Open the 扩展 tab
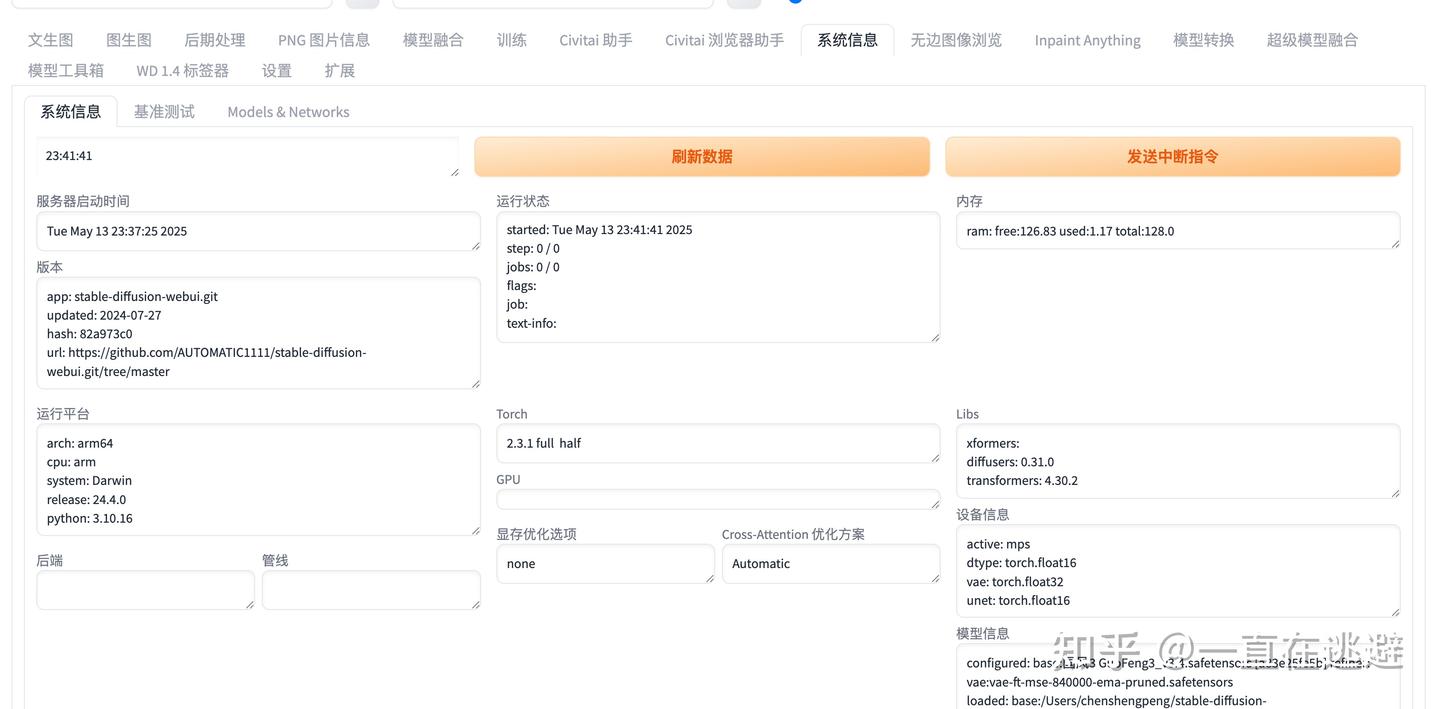1440x709 pixels. click(340, 71)
